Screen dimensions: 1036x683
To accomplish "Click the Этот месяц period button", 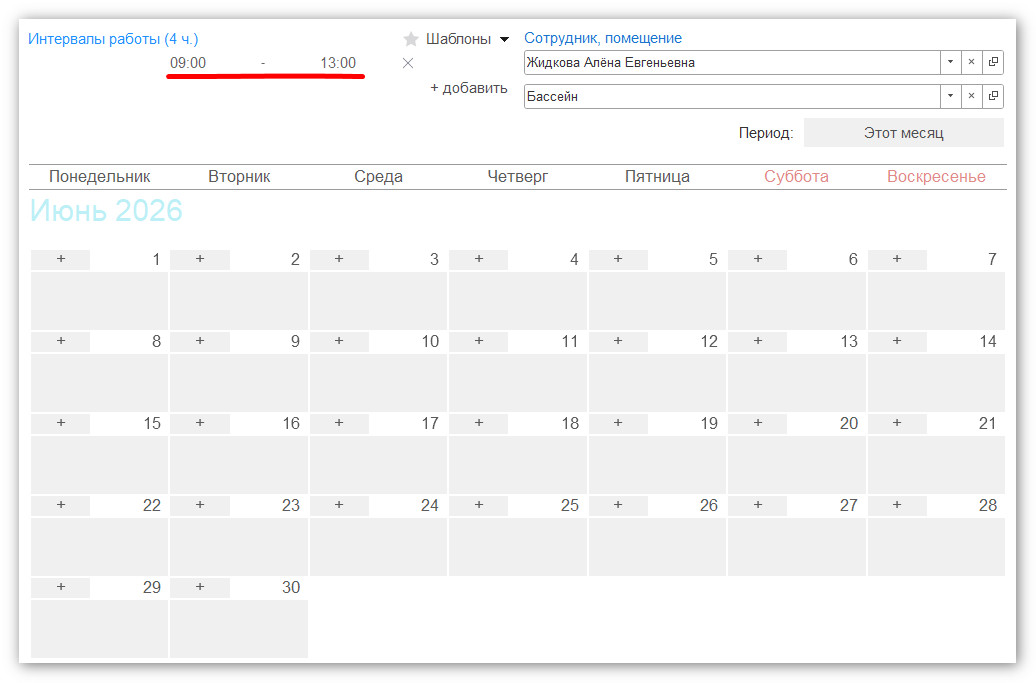I will [x=903, y=133].
